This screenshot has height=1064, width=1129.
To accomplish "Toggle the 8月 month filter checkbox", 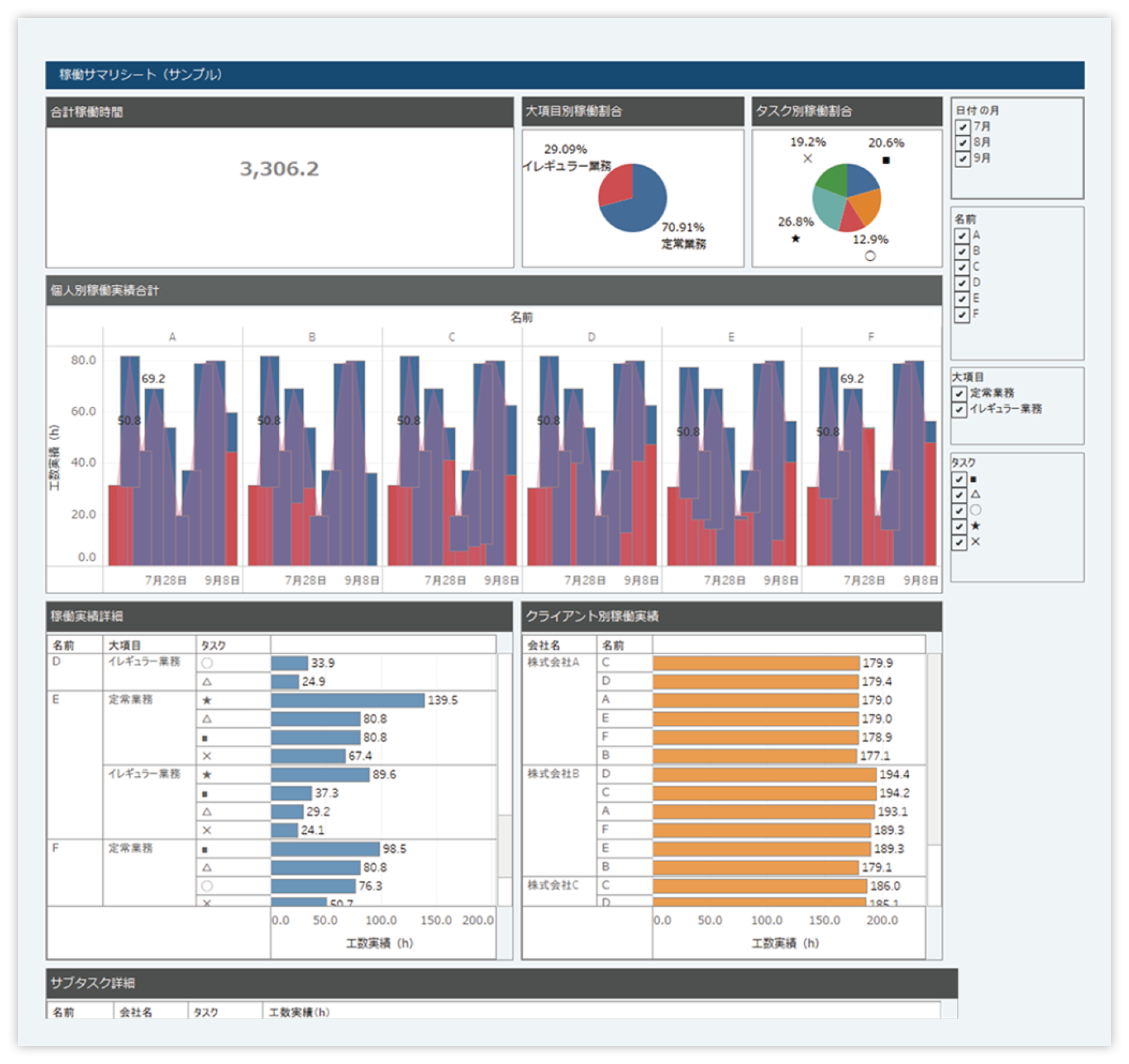I will pyautogui.click(x=962, y=143).
